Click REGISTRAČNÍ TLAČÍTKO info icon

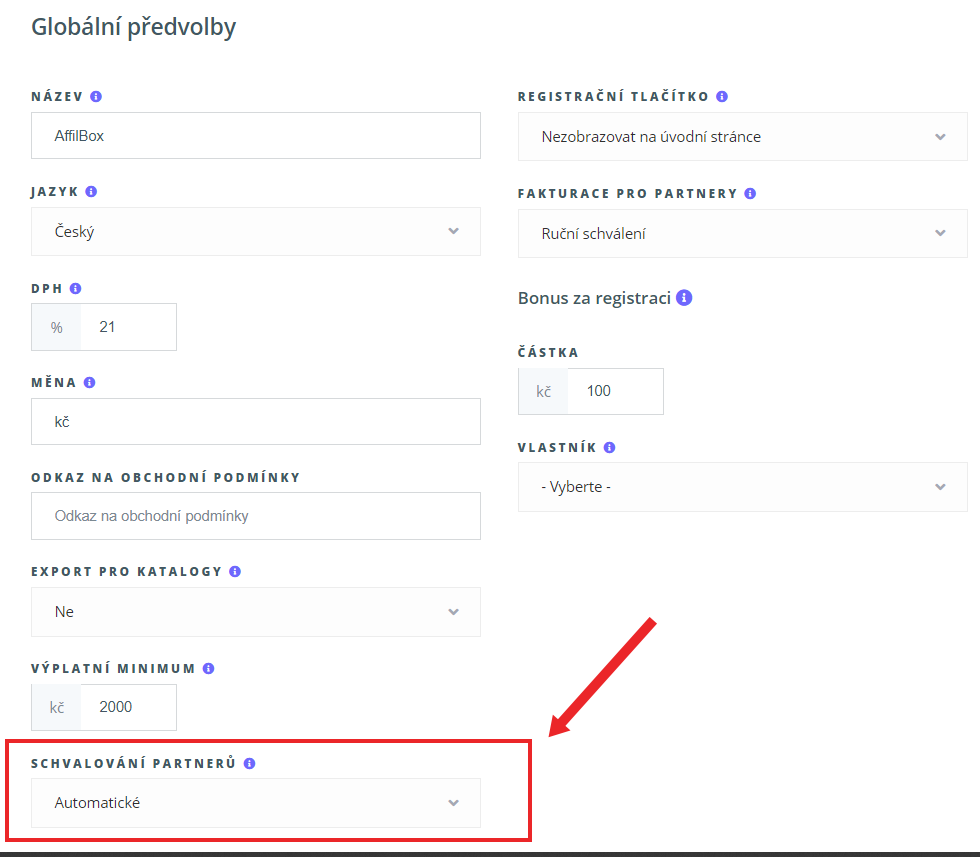(722, 96)
